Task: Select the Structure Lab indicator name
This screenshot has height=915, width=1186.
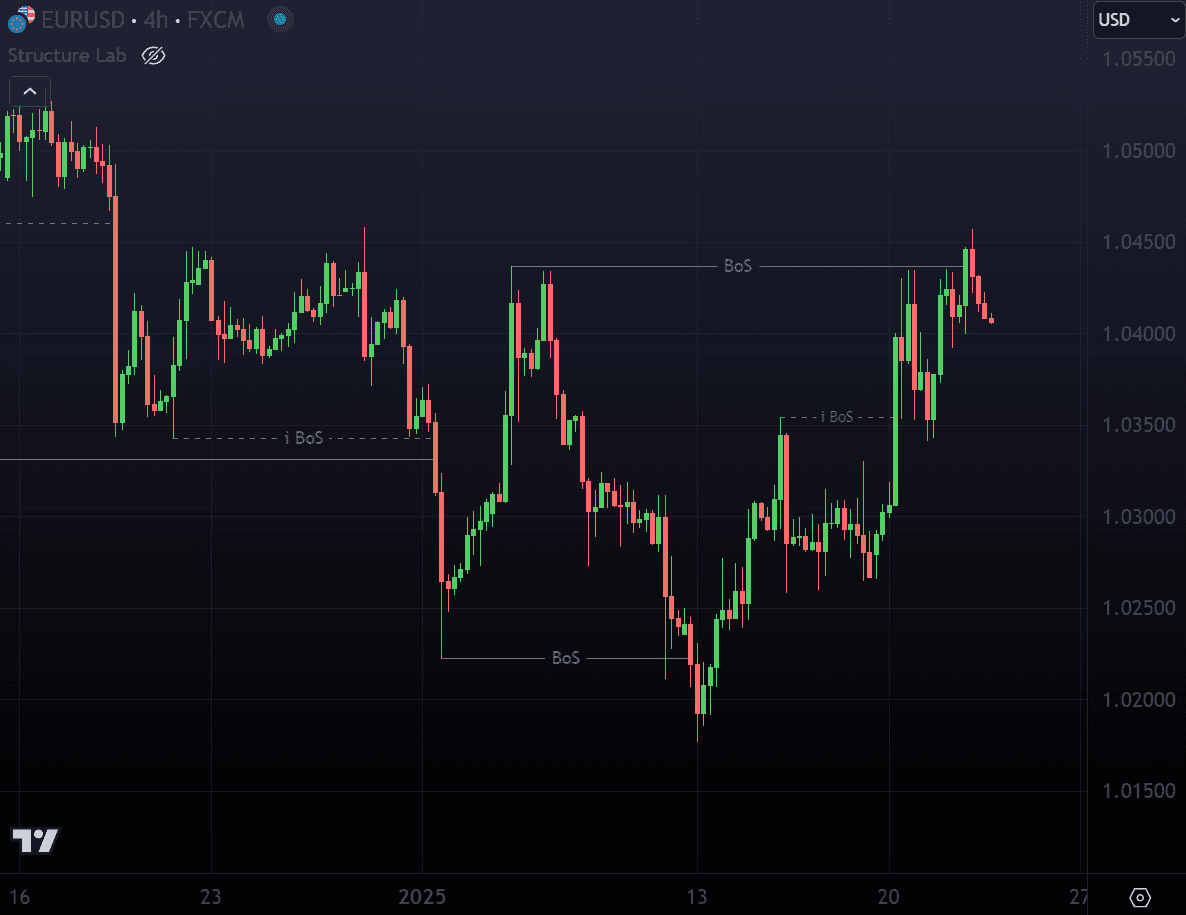Action: 67,55
